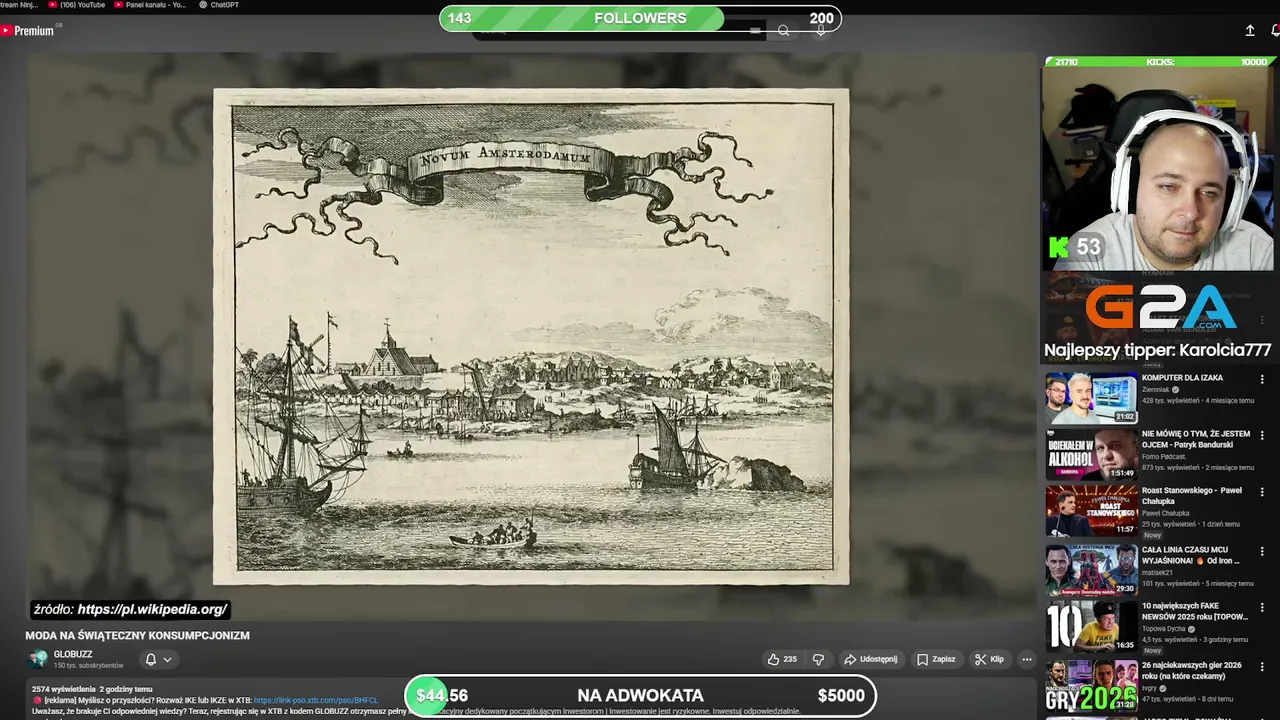Click the 'Ziemniak' channel name
This screenshot has width=1280, height=720.
pyautogui.click(x=1156, y=389)
